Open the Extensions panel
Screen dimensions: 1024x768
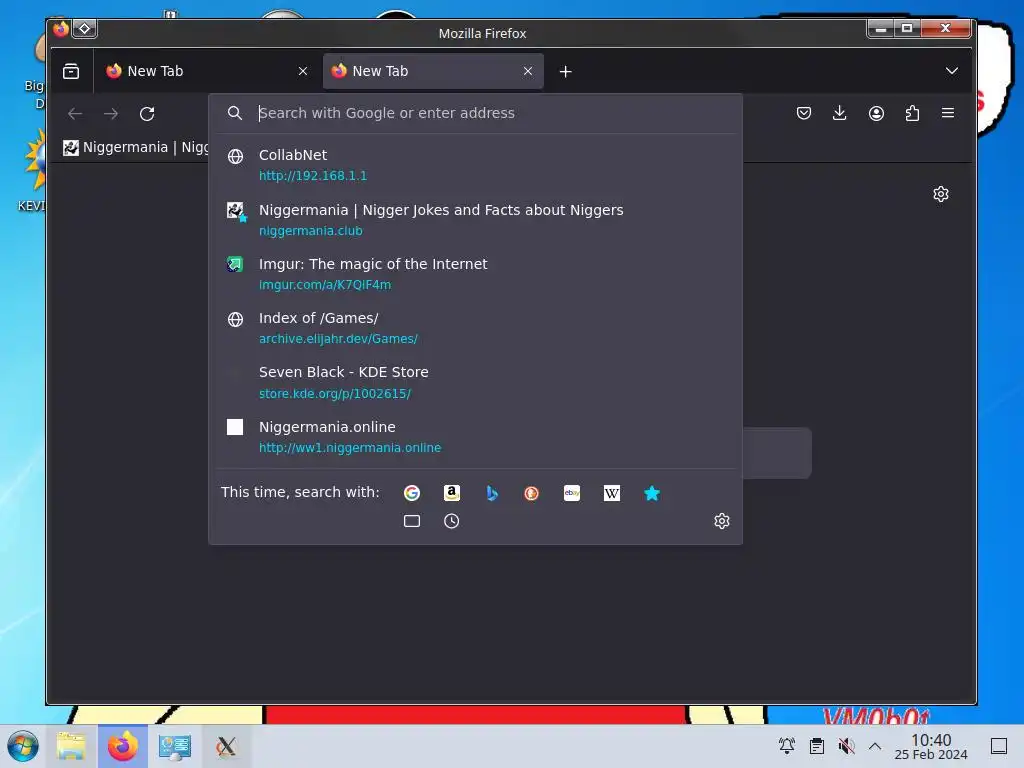(912, 113)
